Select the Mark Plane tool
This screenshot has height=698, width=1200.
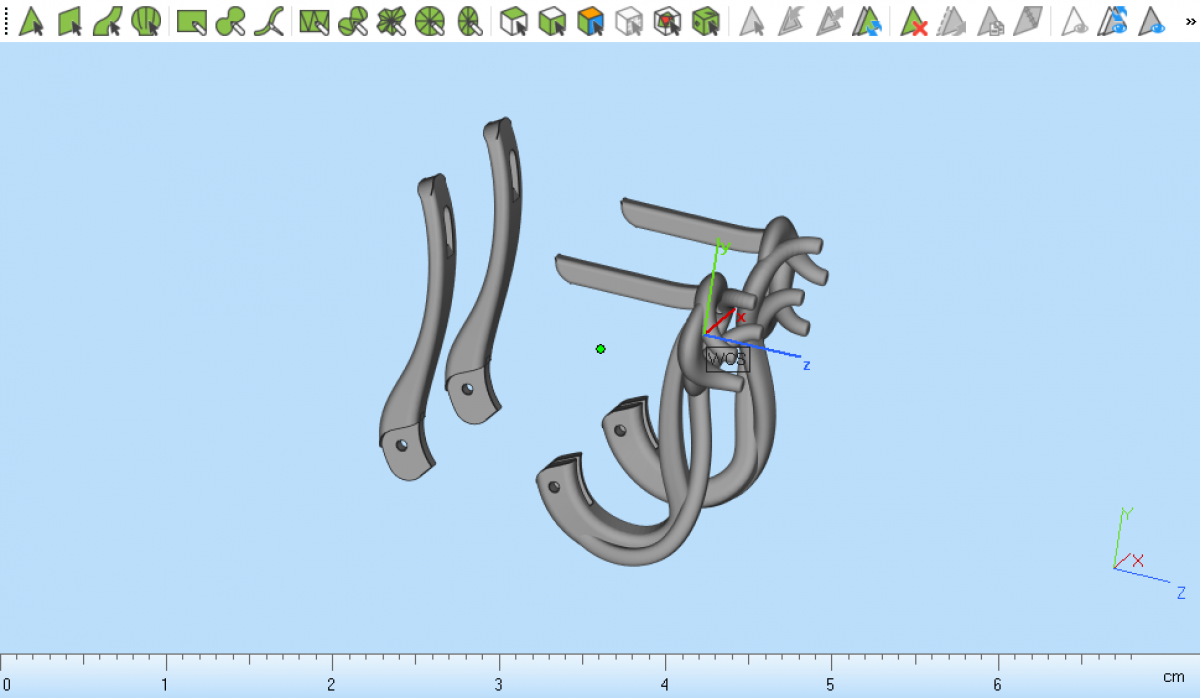click(x=70, y=21)
